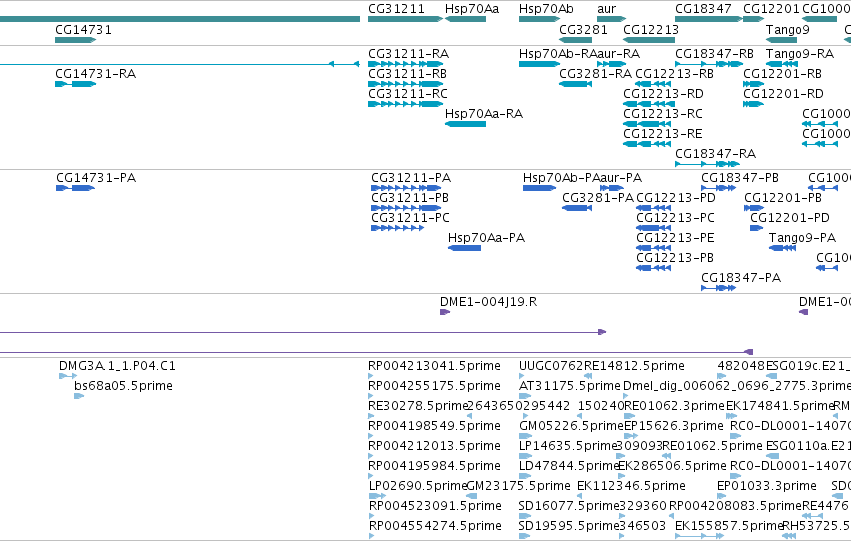The height and width of the screenshot is (541, 851).
Task: Click the CG18347-PA protein label
Action: pyautogui.click(x=741, y=278)
